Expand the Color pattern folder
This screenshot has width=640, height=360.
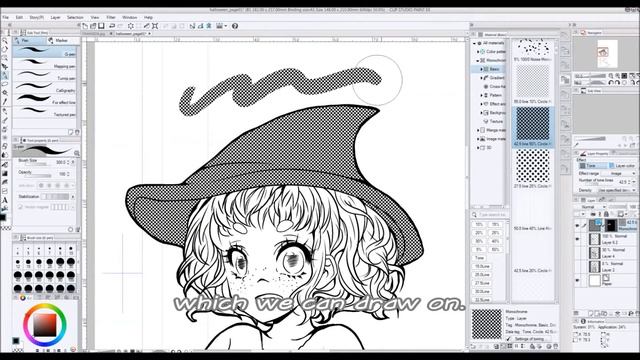click(478, 52)
